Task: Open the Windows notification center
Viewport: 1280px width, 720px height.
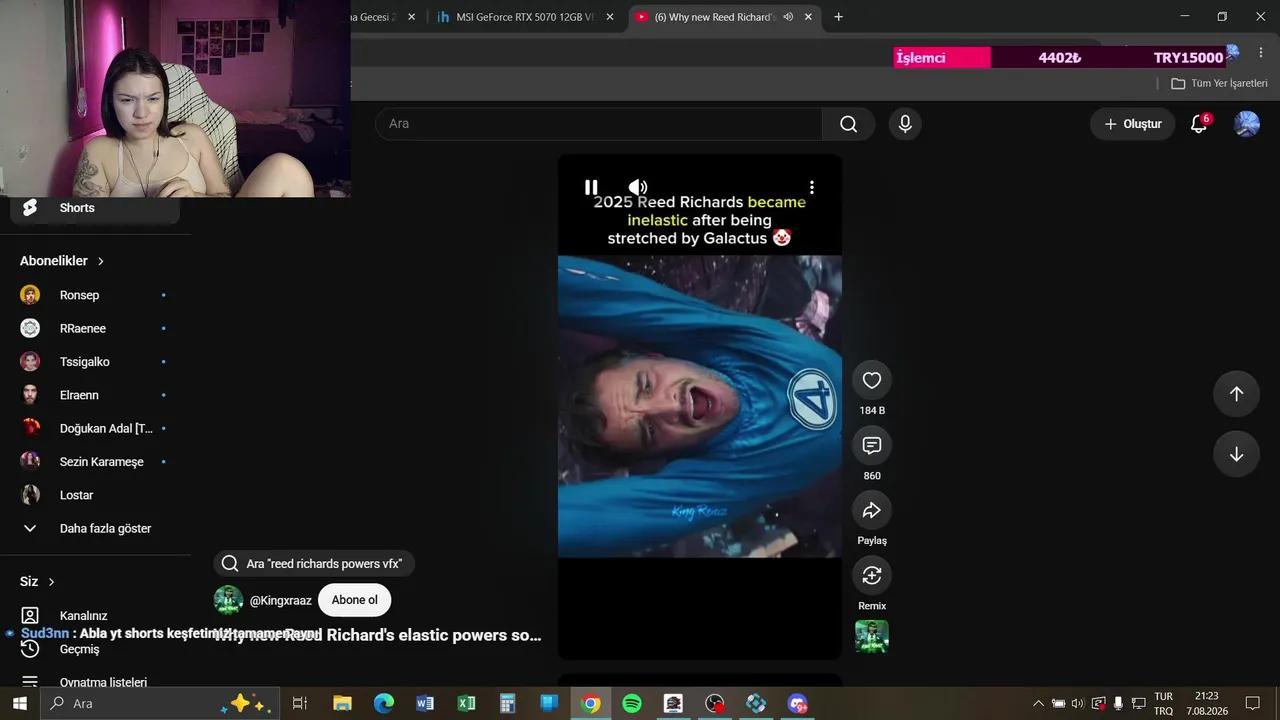Action: pos(1253,704)
